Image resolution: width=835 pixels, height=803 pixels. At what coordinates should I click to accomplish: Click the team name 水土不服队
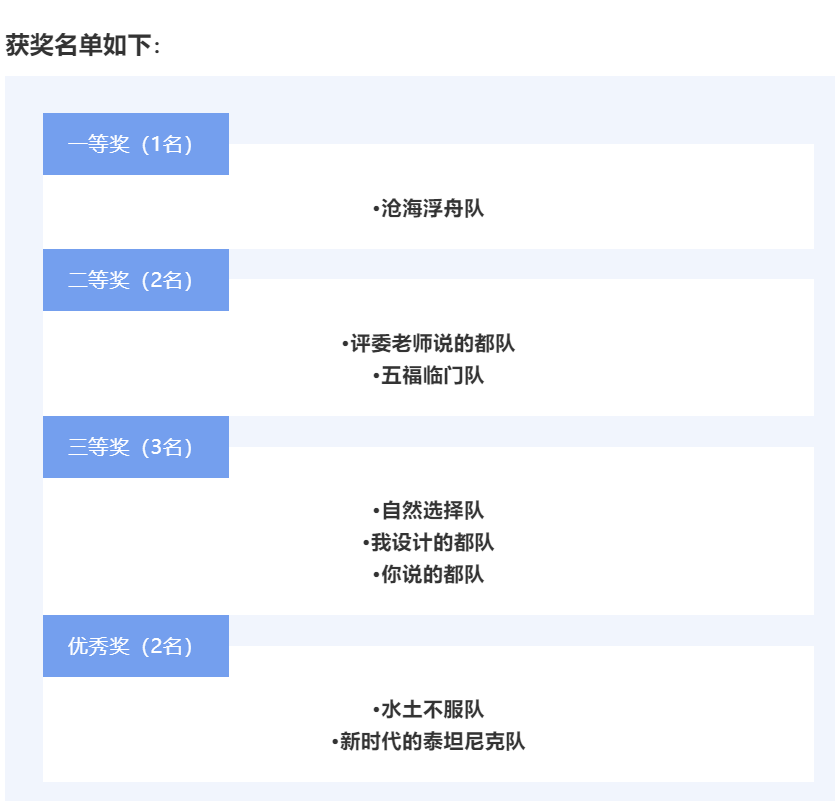433,710
